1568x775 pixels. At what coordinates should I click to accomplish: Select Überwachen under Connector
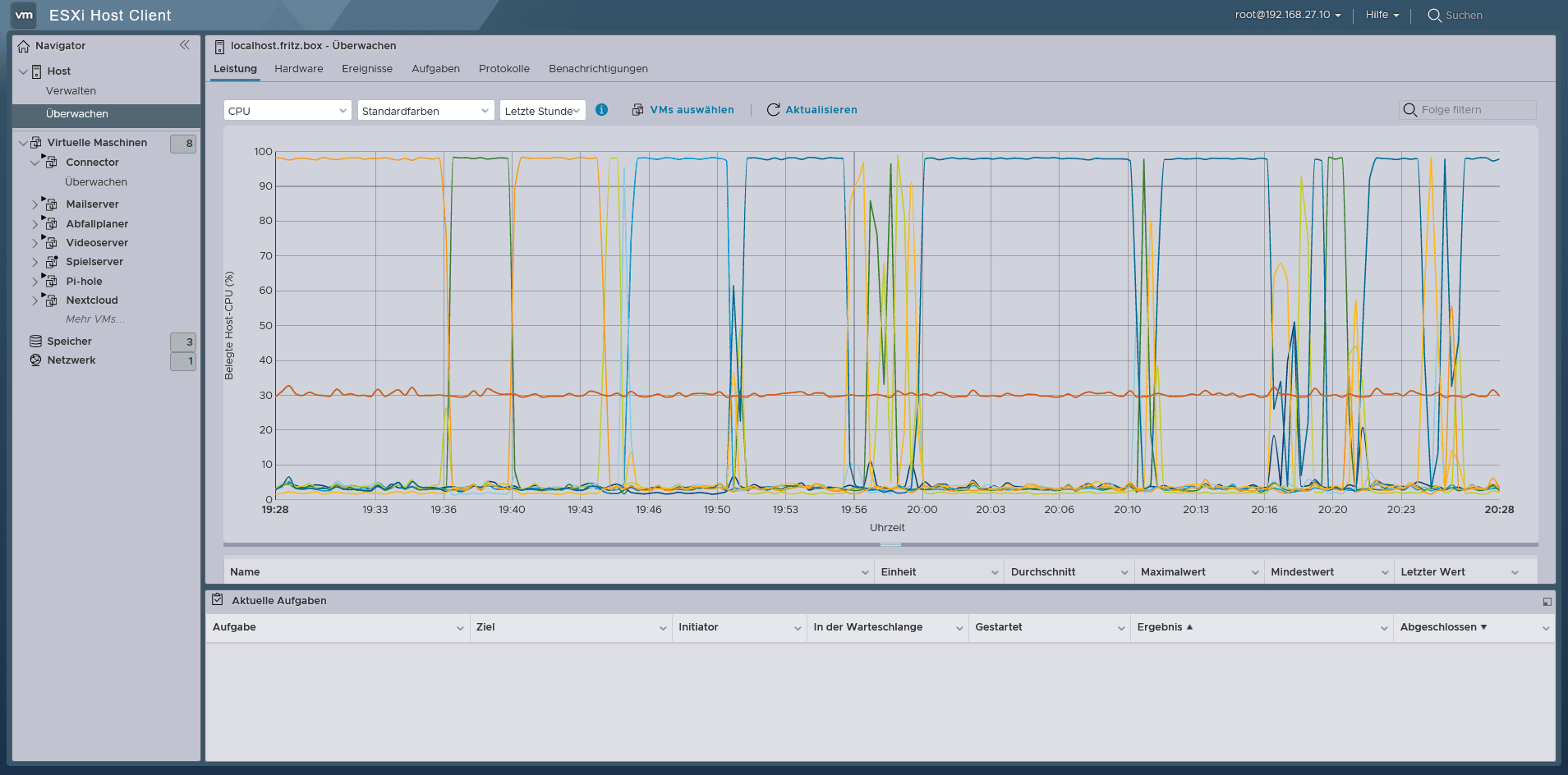tap(96, 182)
